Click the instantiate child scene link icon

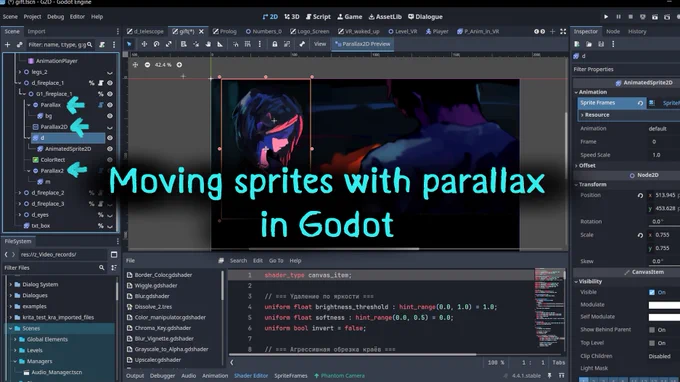point(20,44)
